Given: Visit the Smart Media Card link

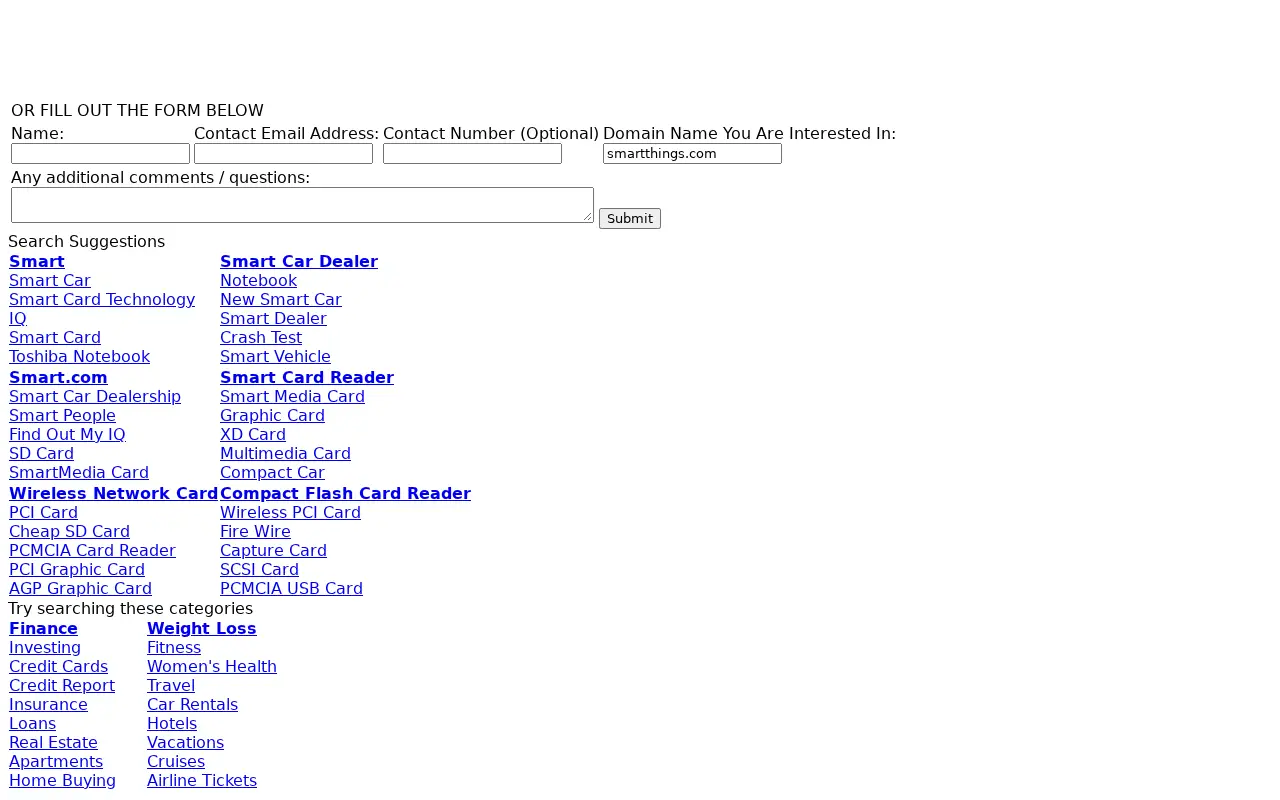Looking at the screenshot, I should pyautogui.click(x=292, y=397).
